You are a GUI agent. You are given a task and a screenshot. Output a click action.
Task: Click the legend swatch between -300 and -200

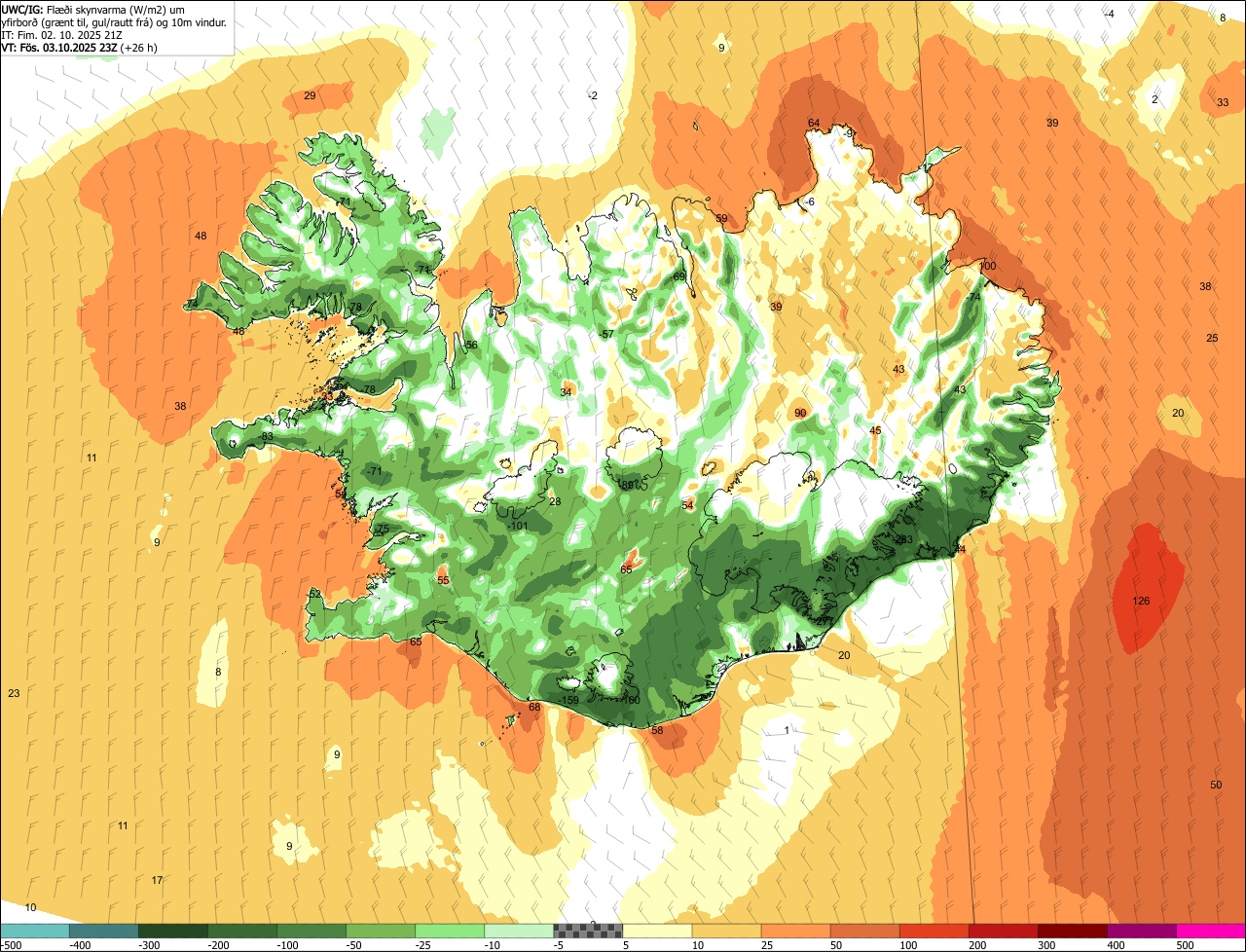tap(172, 931)
